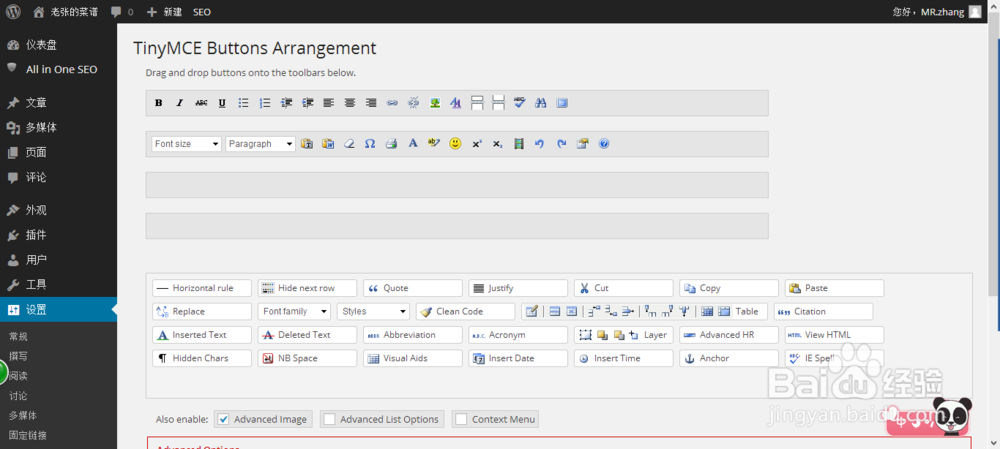The image size is (1000, 449).
Task: Open the Paragraph format dropdown
Action: (x=260, y=144)
